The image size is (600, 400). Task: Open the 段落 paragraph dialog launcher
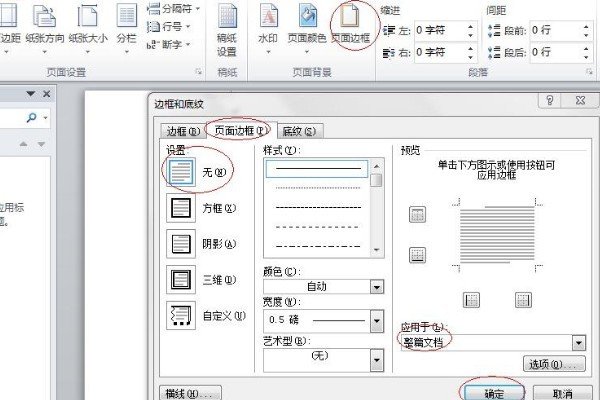point(590,72)
